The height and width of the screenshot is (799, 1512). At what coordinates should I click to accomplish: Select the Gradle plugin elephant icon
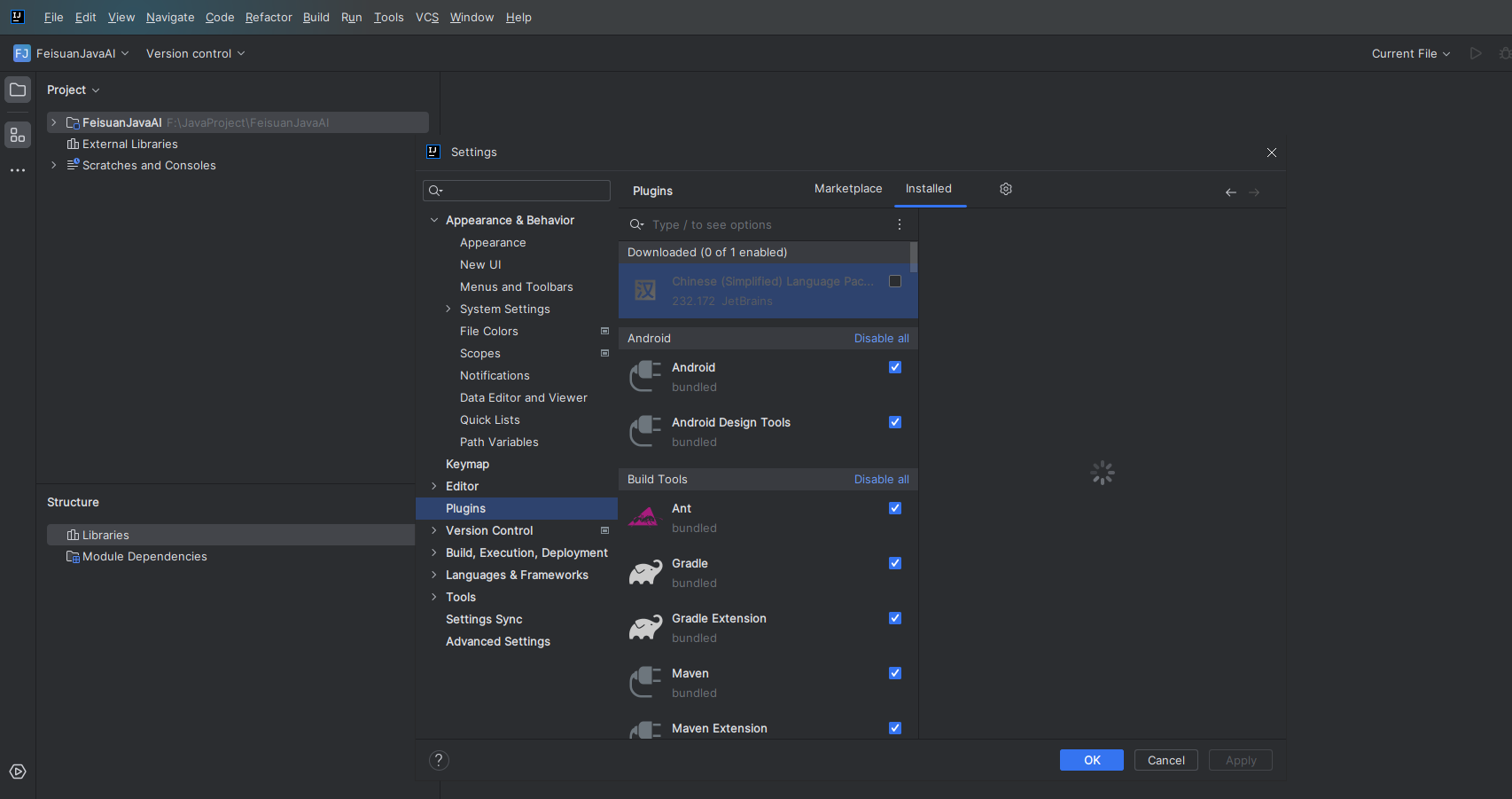point(645,572)
